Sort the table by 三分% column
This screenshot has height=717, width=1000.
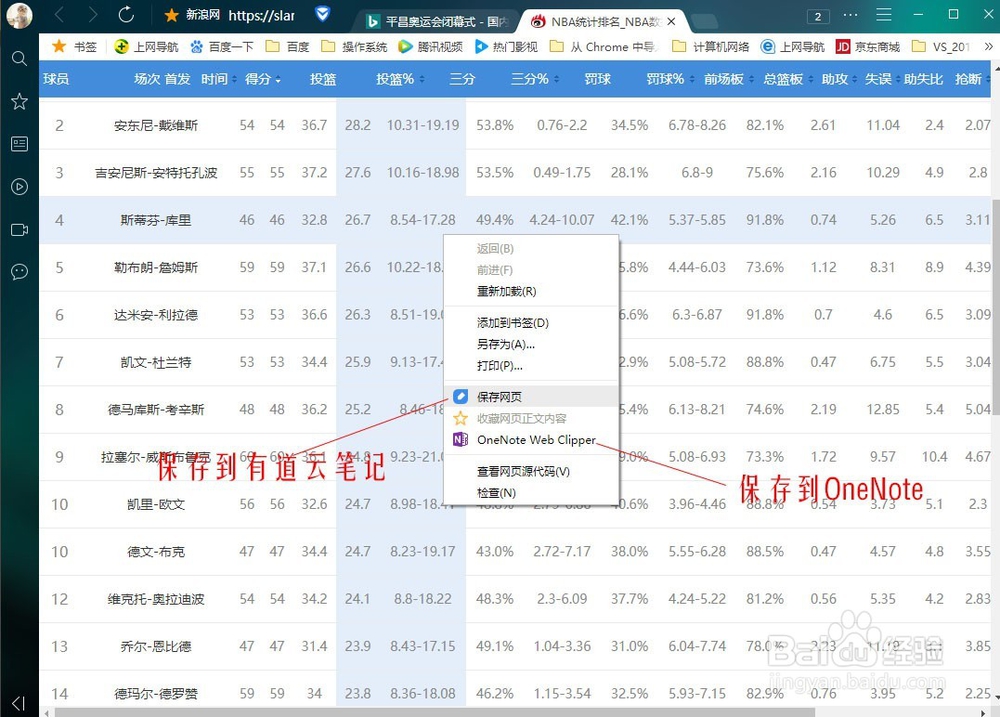(535, 79)
